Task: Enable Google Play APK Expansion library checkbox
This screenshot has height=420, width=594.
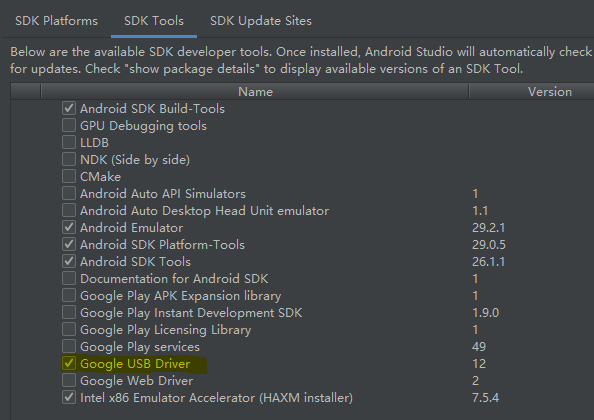Action: coord(69,295)
